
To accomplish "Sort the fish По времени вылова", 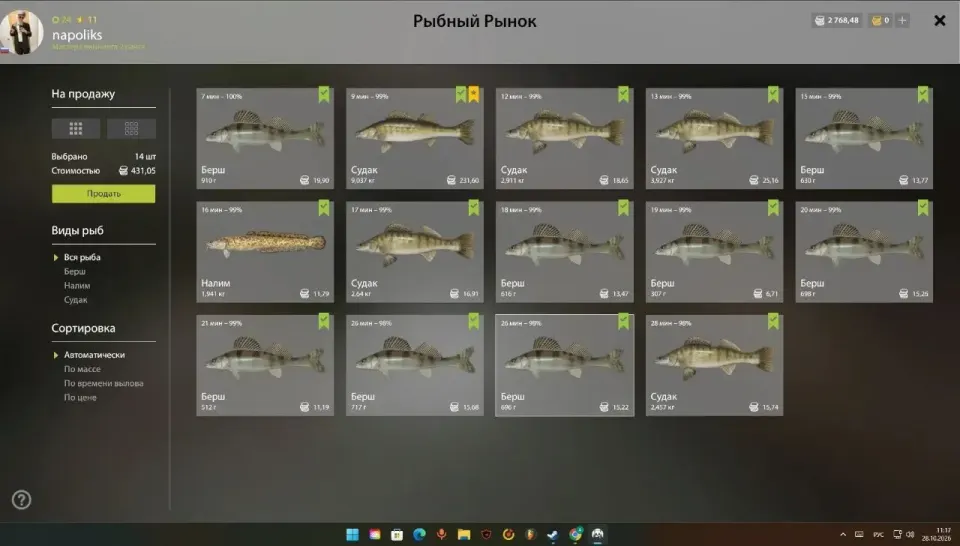I will tap(103, 383).
